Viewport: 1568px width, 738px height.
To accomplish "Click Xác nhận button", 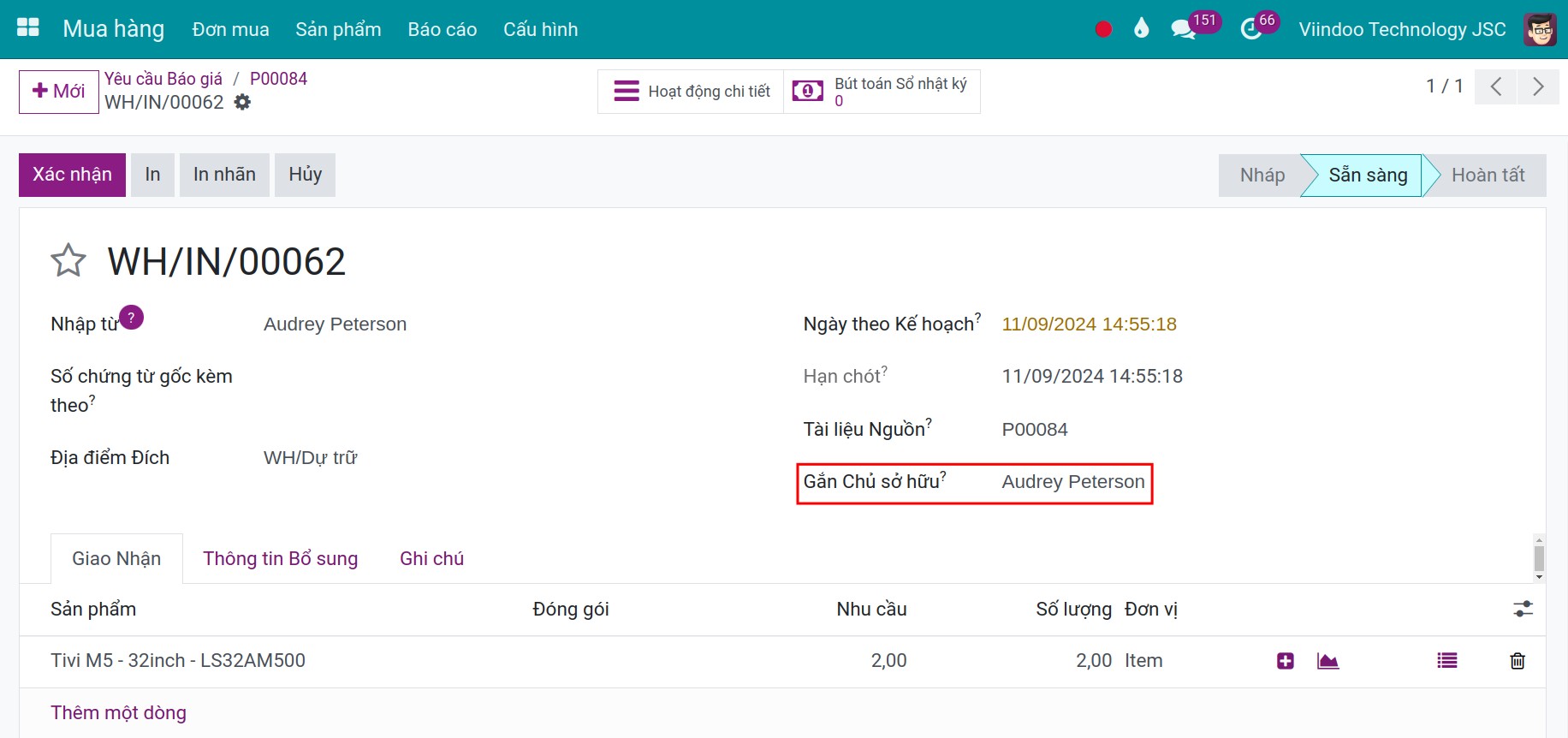I will coord(72,175).
